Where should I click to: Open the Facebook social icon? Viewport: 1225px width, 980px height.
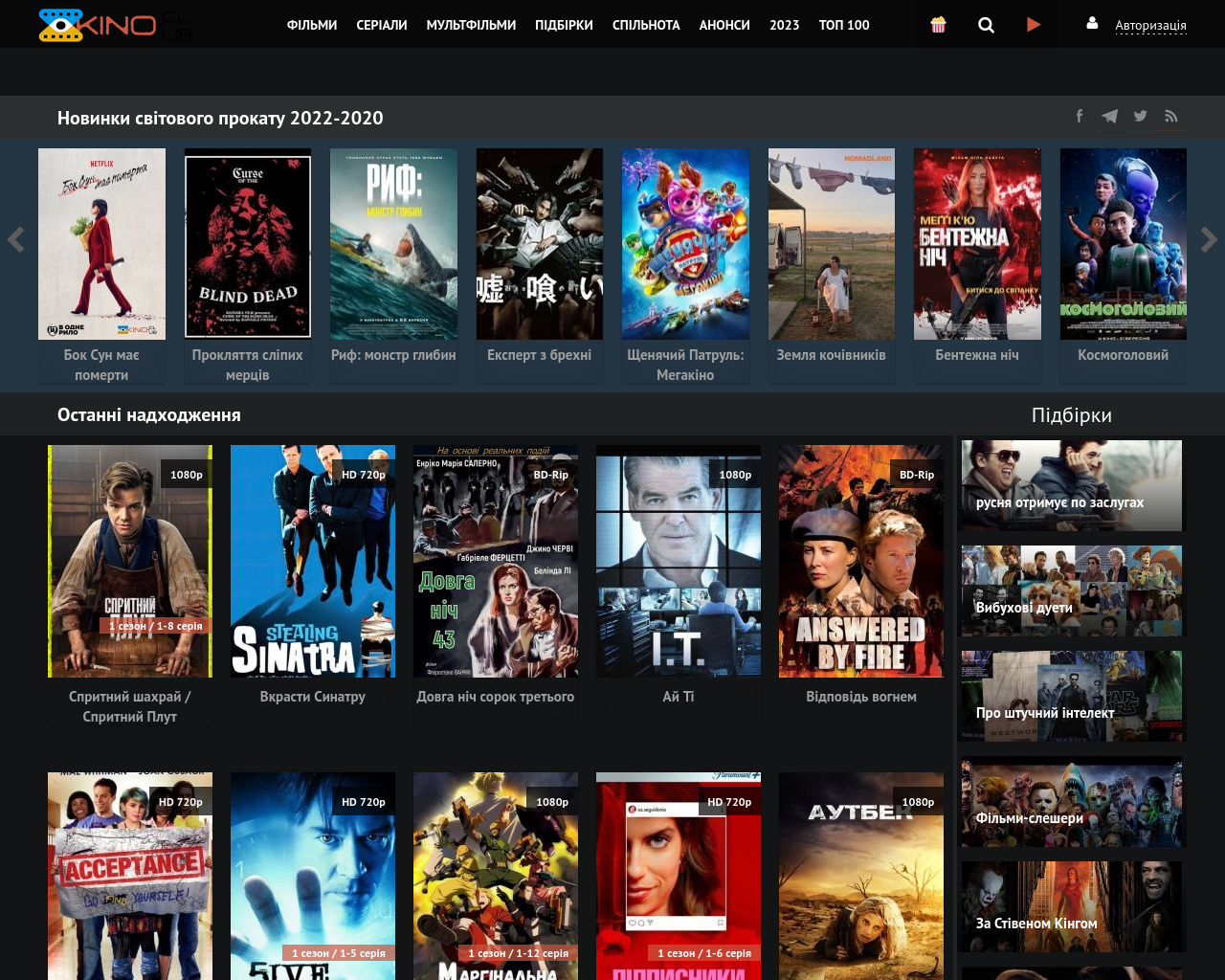(1080, 116)
